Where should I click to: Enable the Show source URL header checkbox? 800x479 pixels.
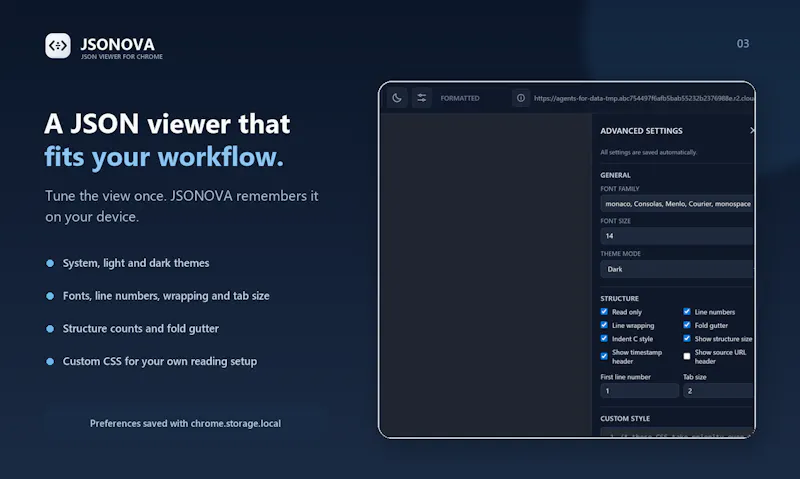click(x=687, y=356)
